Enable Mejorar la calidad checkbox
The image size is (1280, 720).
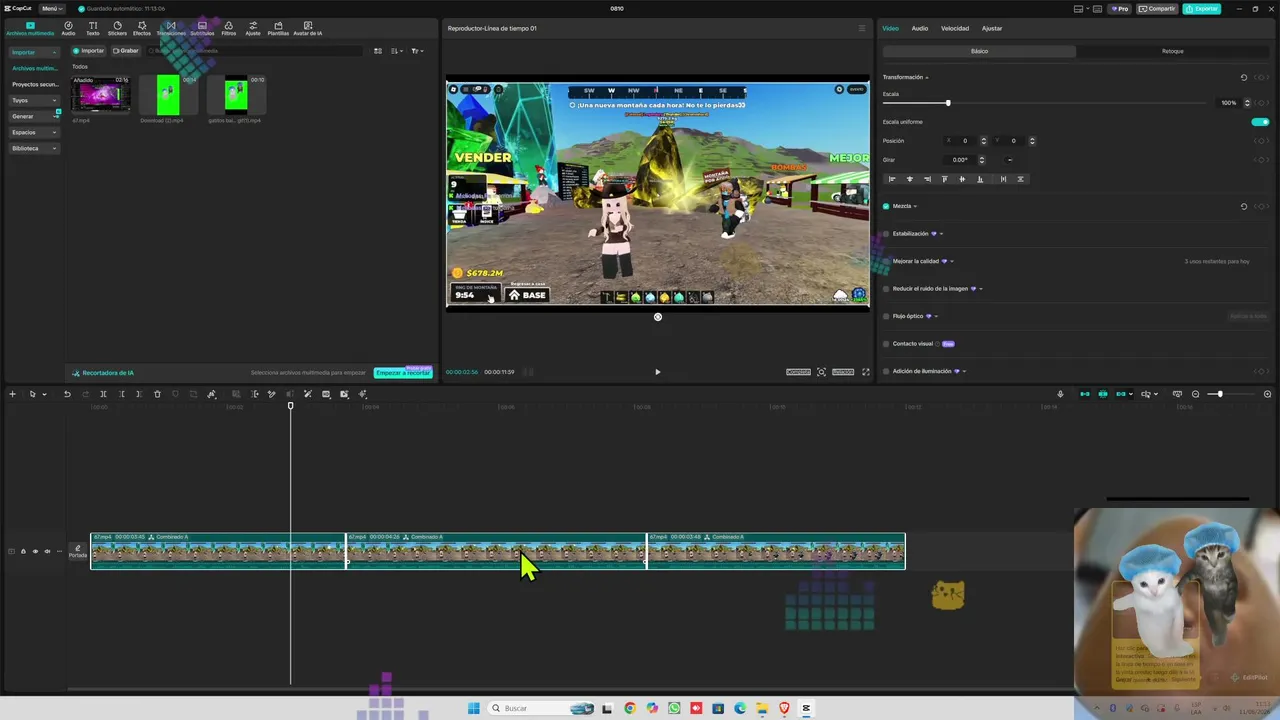pyautogui.click(x=886, y=261)
